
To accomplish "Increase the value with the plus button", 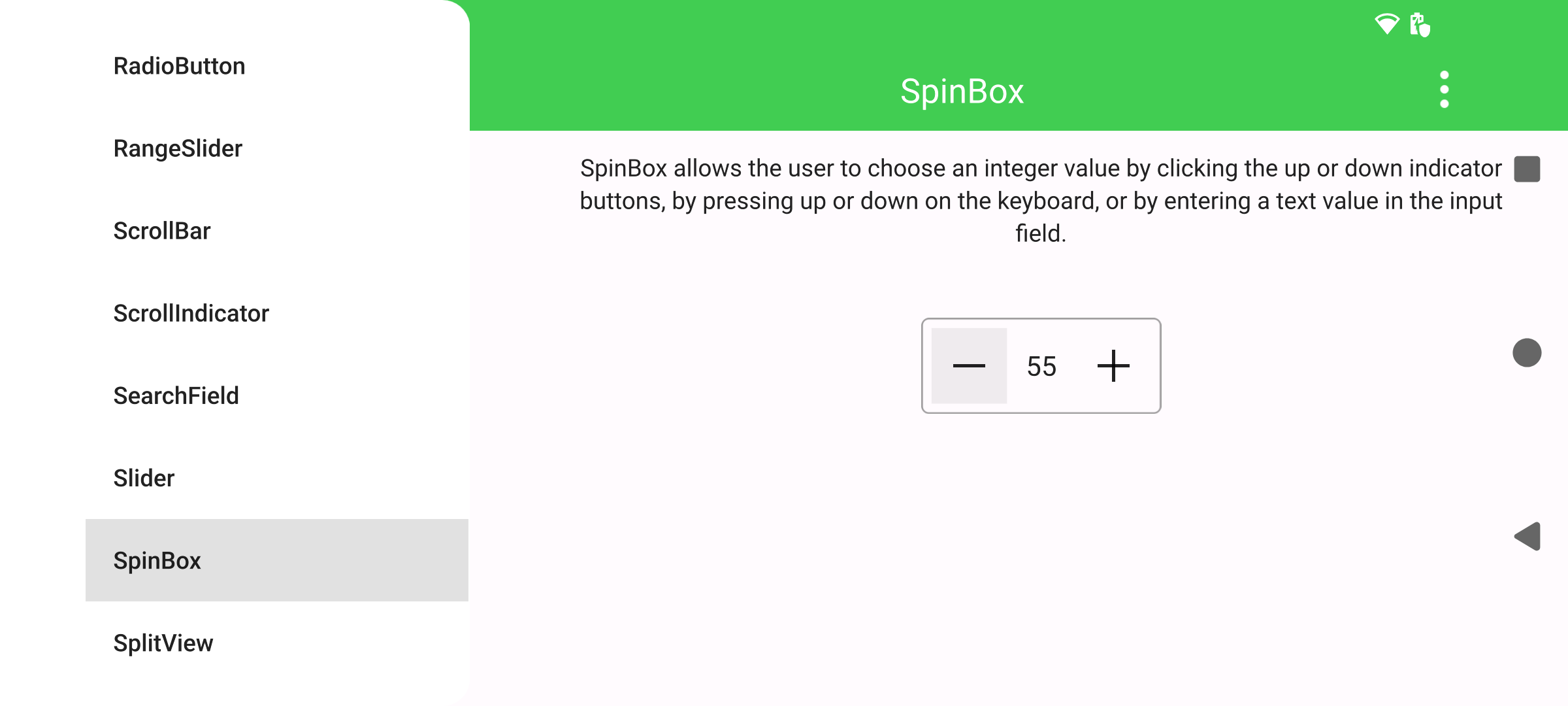I will point(1113,366).
